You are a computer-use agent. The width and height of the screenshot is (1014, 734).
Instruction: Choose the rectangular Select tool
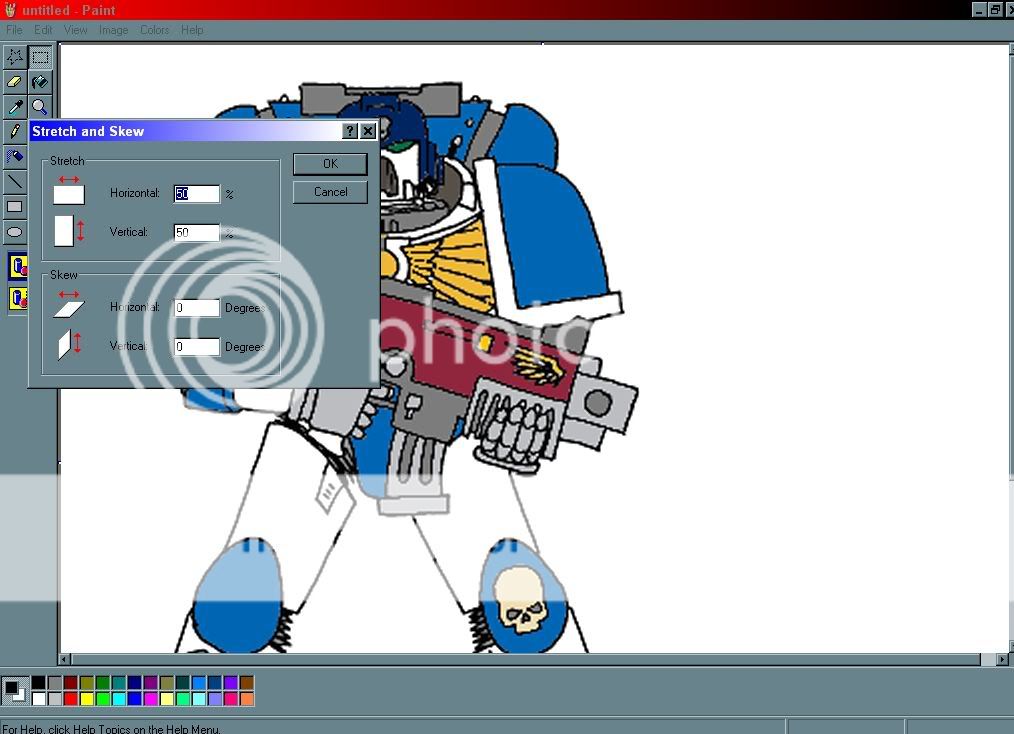[x=40, y=57]
